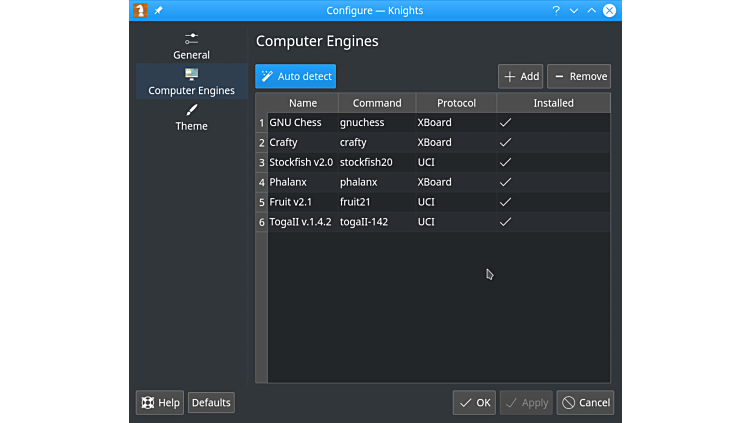Sort by the Protocol column header

[x=456, y=103]
